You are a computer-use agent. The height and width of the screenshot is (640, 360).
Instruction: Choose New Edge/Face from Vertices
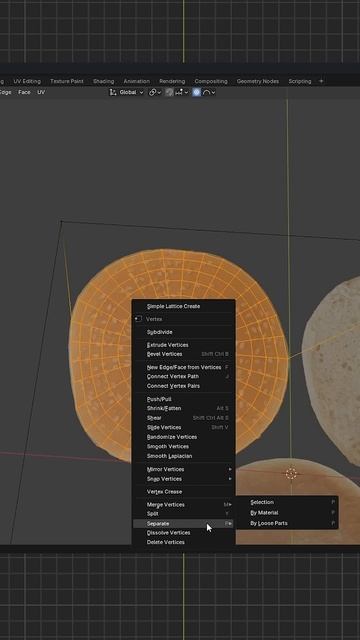point(183,367)
